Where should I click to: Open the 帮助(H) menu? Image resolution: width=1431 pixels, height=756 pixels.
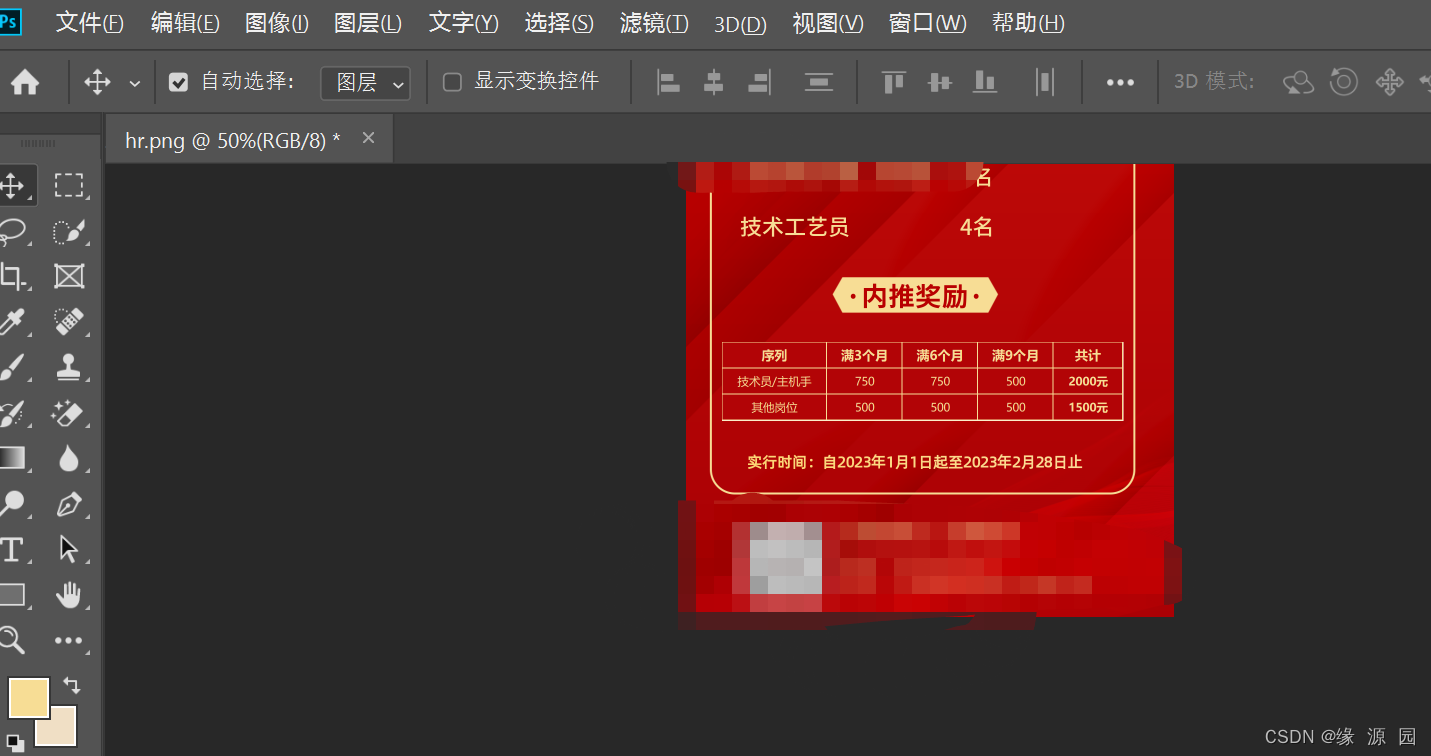(x=1028, y=23)
